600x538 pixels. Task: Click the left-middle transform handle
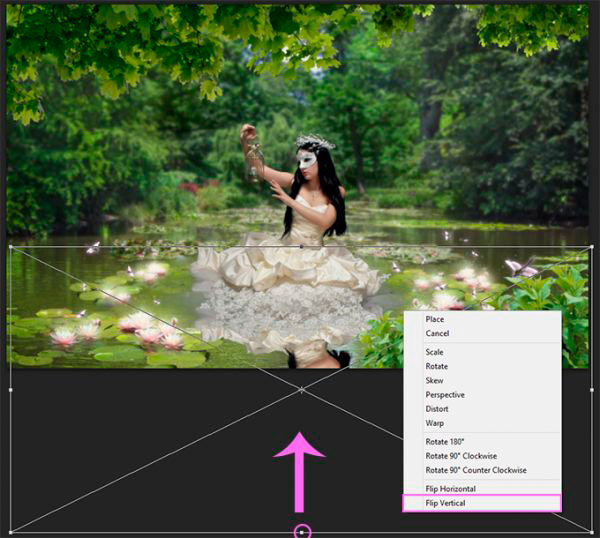(x=11, y=390)
